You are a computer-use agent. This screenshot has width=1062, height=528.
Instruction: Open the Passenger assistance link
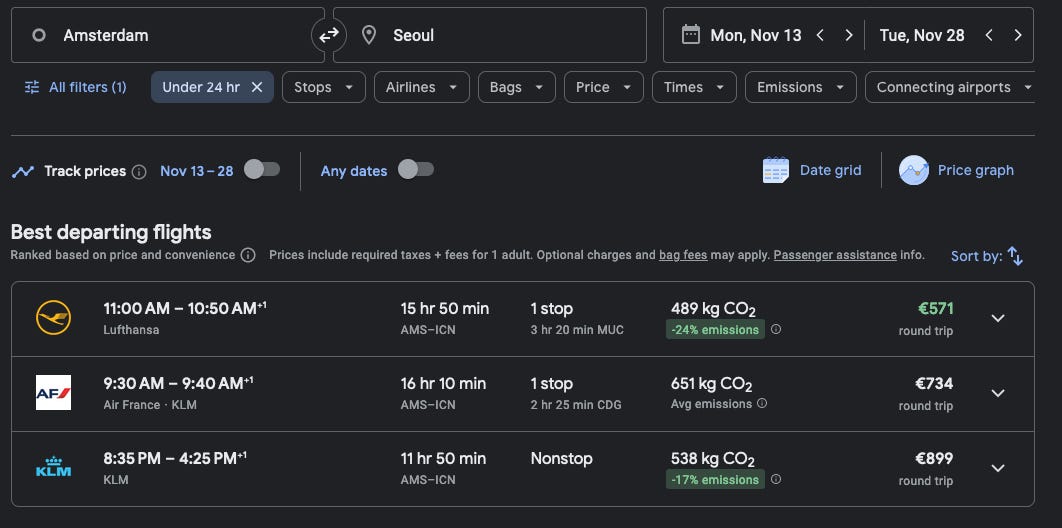coord(835,255)
